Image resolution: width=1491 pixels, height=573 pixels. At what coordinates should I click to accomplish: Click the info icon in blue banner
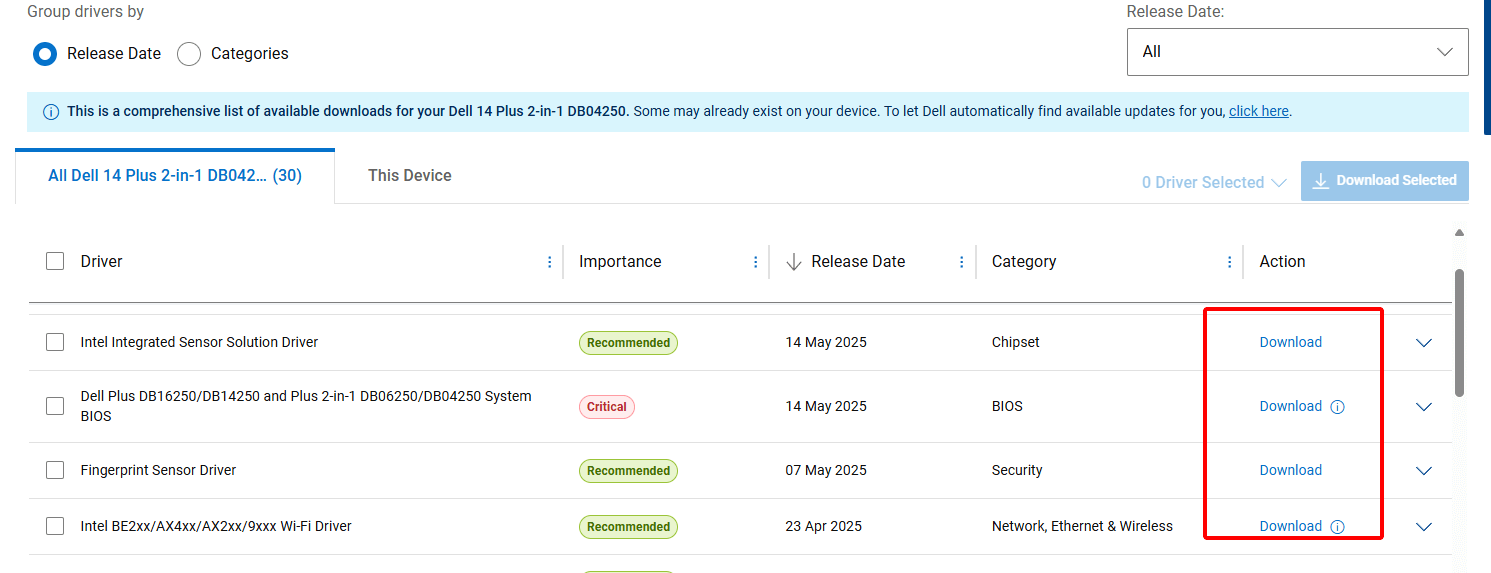(x=51, y=112)
